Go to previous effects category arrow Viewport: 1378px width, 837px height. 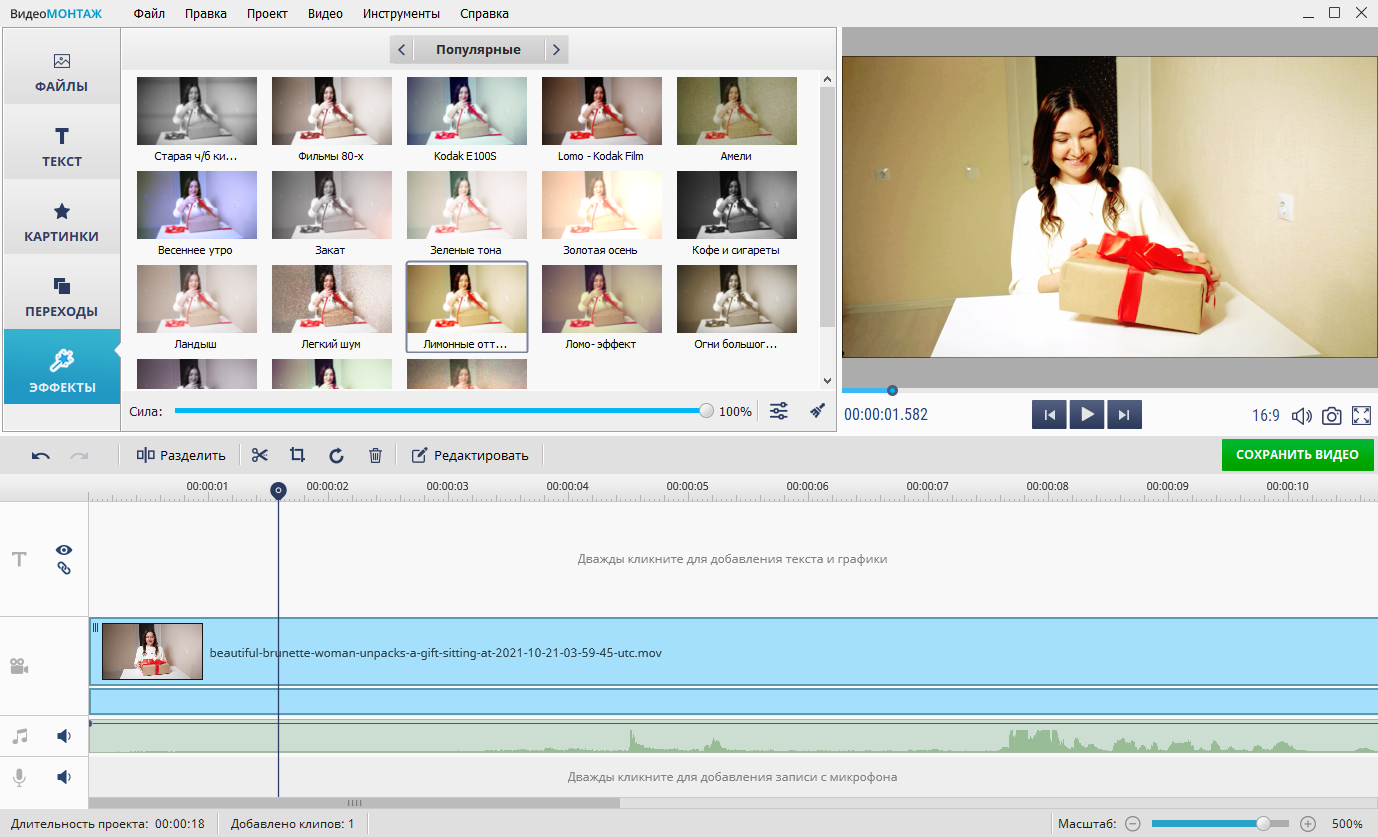tap(401, 49)
